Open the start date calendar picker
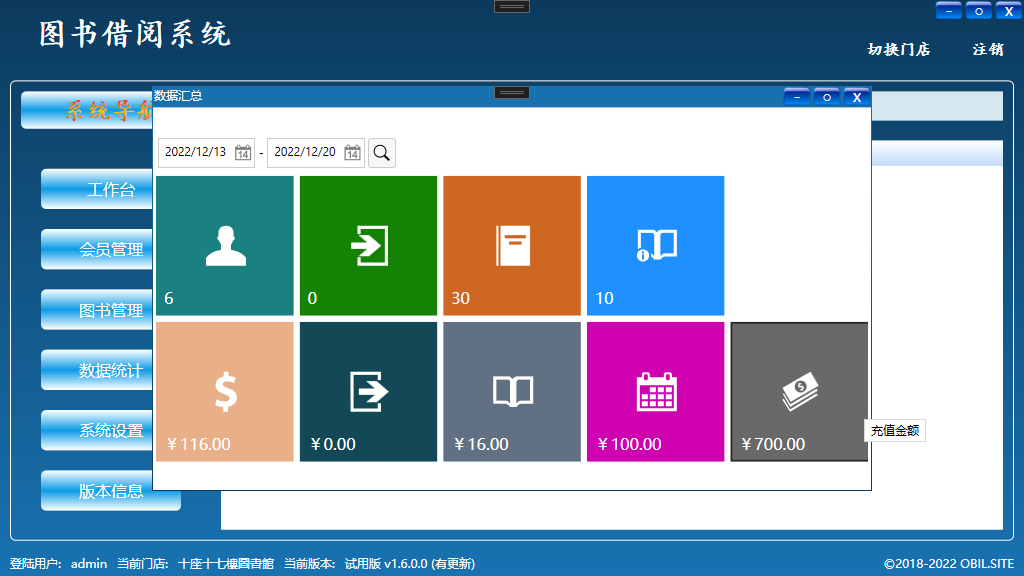Screen dimensions: 1024x576 (243, 153)
